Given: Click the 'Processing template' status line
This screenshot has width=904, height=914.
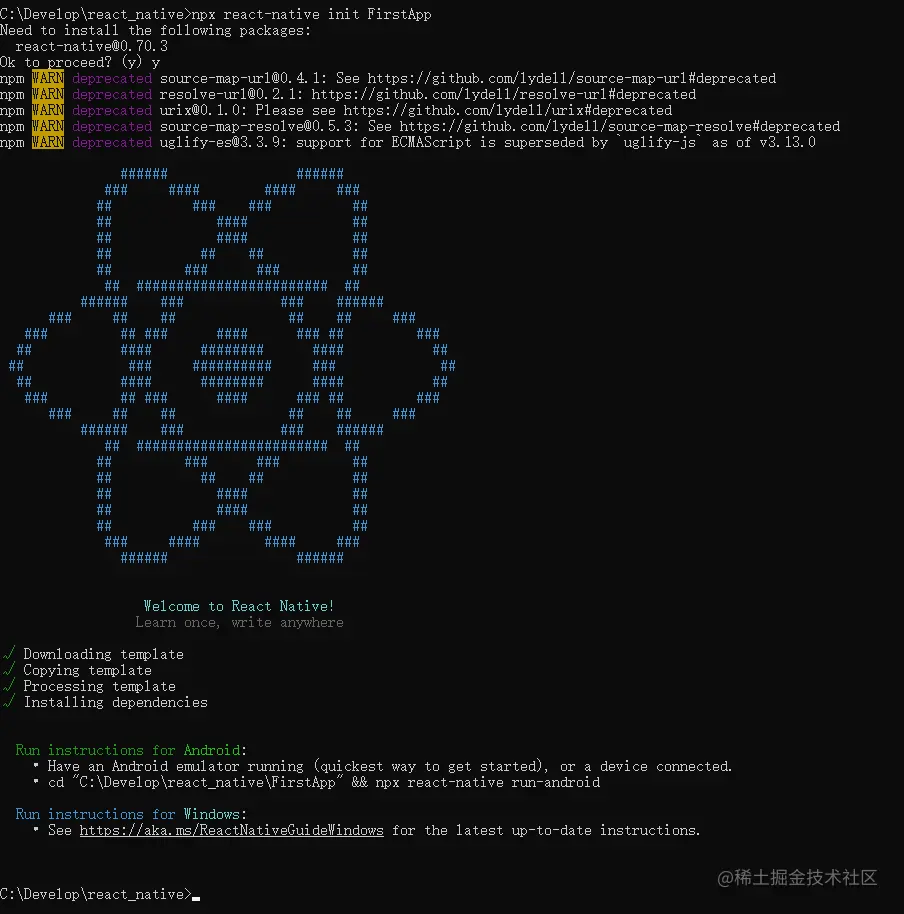Looking at the screenshot, I should [89, 686].
